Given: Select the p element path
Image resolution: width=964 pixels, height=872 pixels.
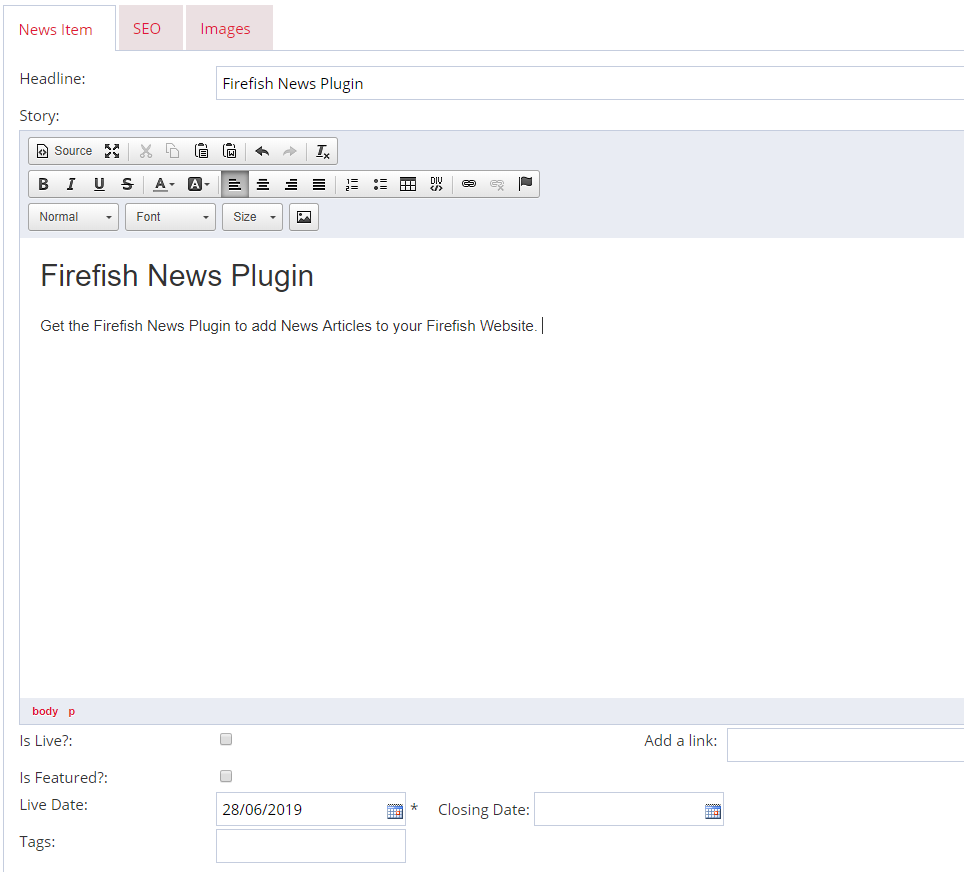Looking at the screenshot, I should (71, 711).
